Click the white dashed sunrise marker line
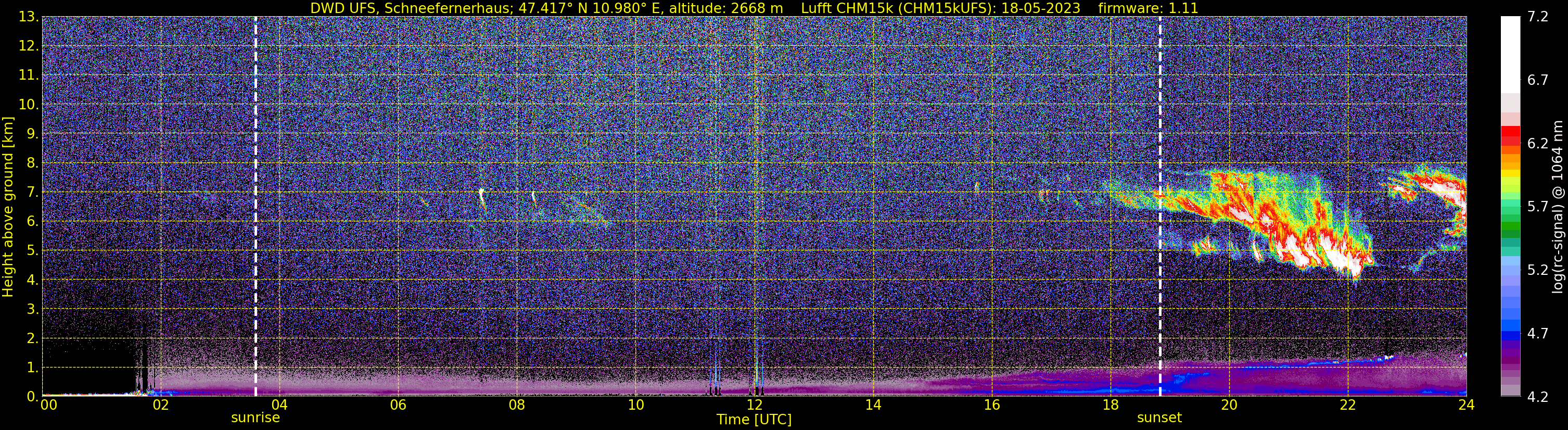The image size is (1568, 430). click(255, 207)
